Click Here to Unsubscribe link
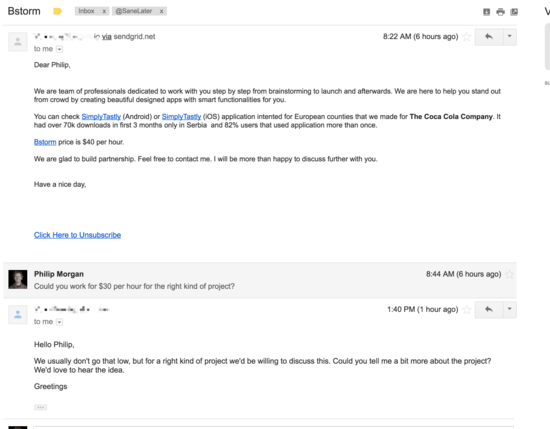Screen dimensions: 550x429 (x=78, y=235)
